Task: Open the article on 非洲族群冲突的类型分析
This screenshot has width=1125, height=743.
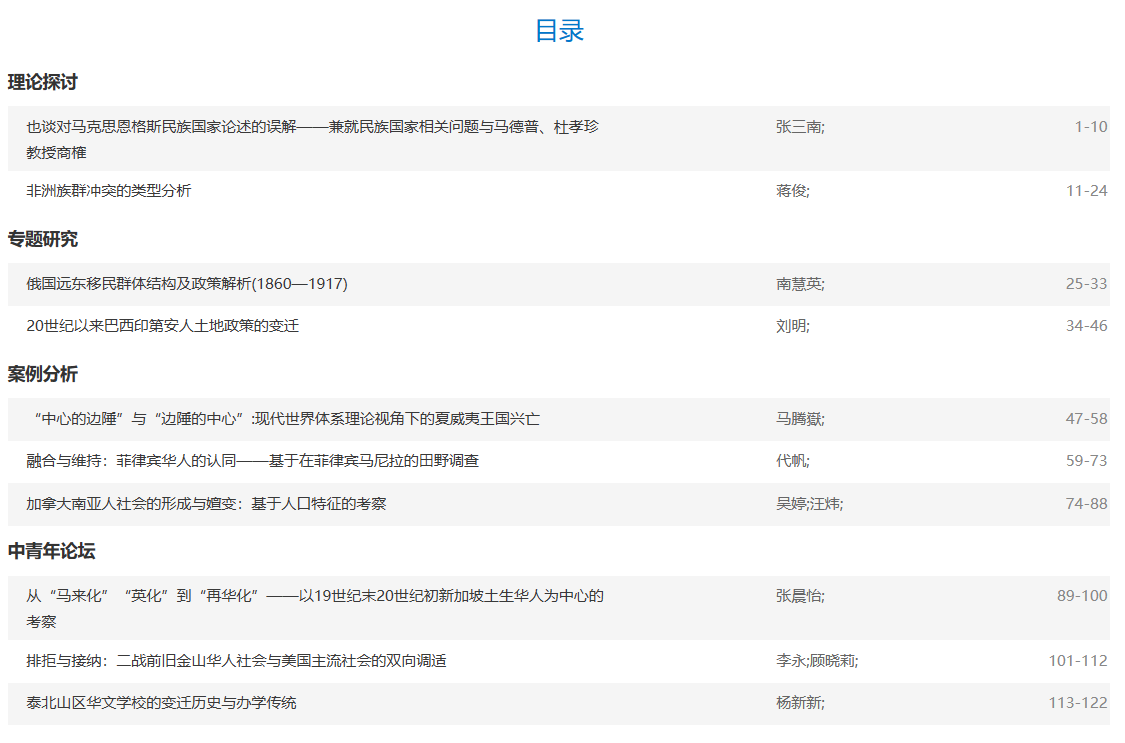Action: [x=108, y=191]
